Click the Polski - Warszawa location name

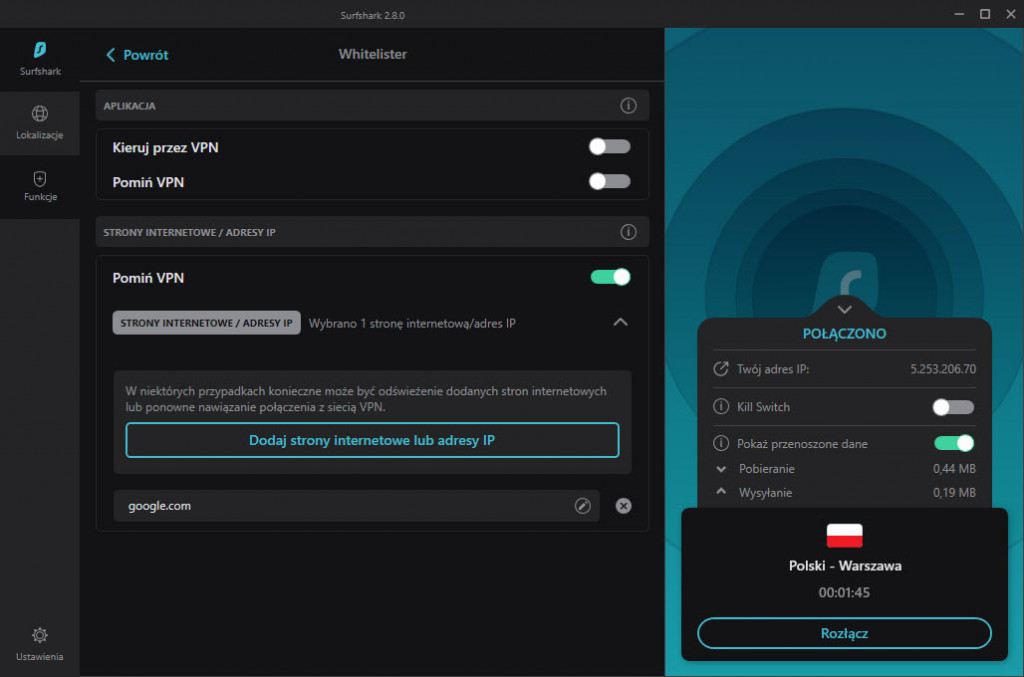point(845,566)
